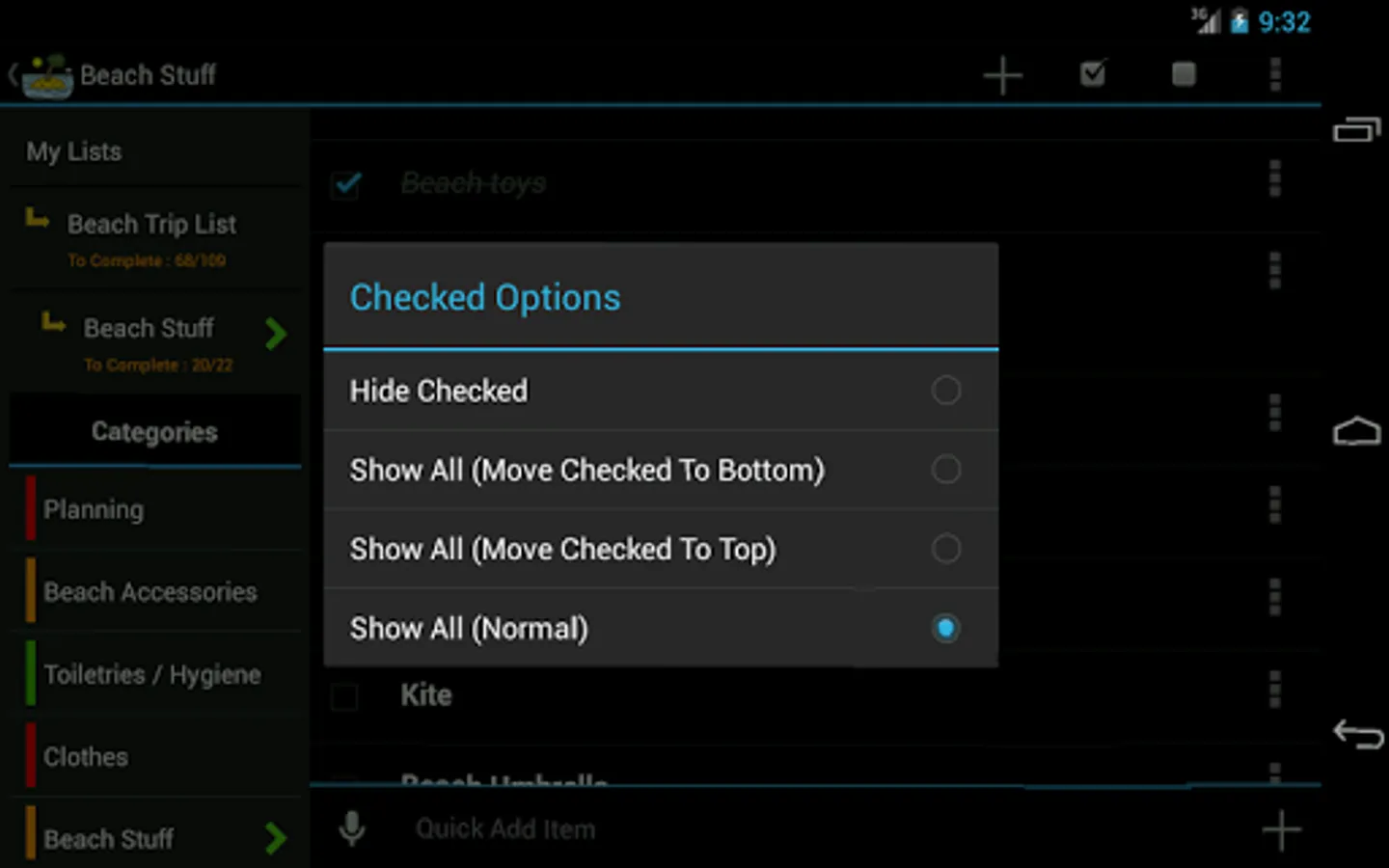Open item options menu for Beach toys
The image size is (1389, 868).
(x=1273, y=179)
